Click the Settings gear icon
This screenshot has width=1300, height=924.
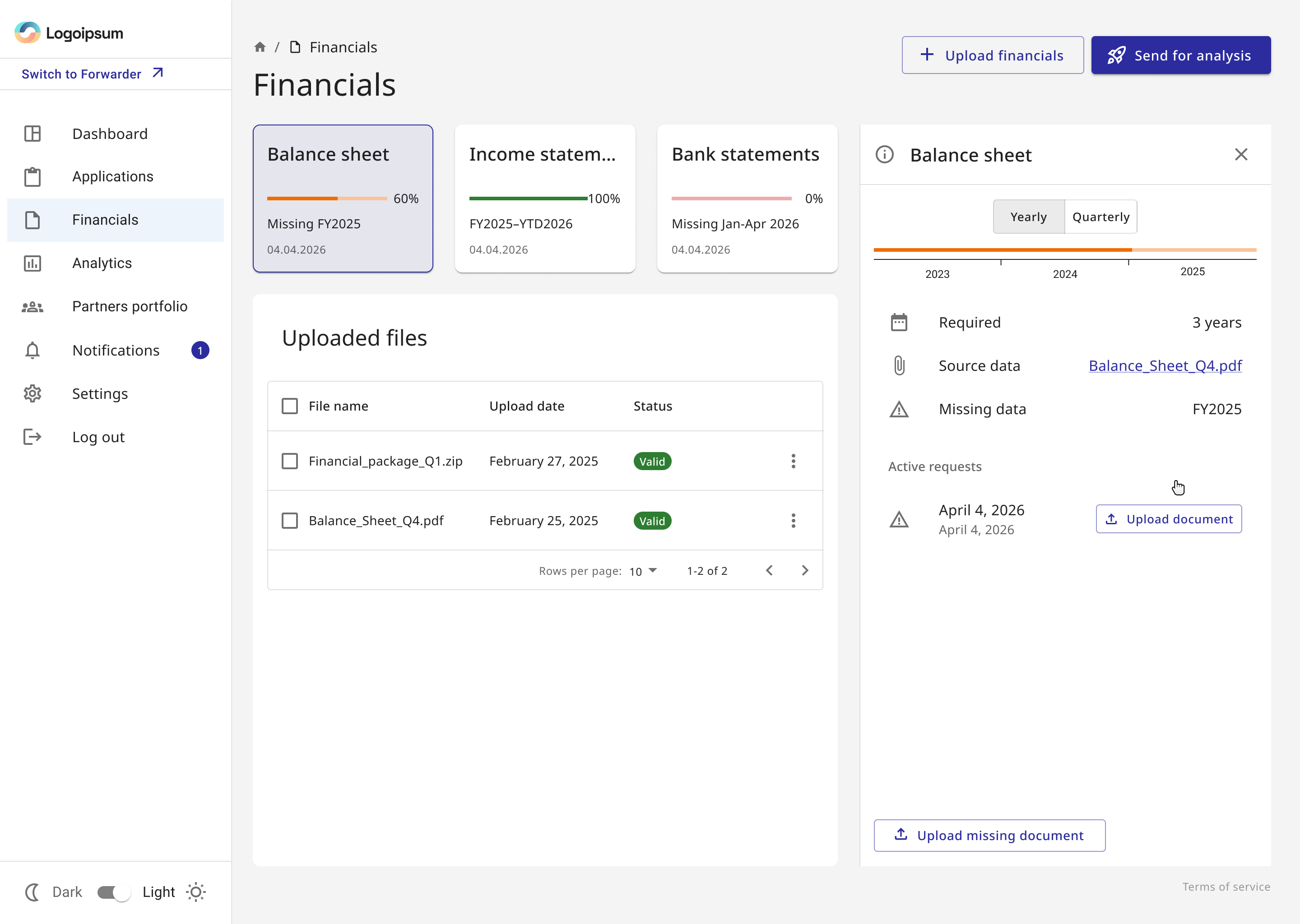(x=32, y=394)
